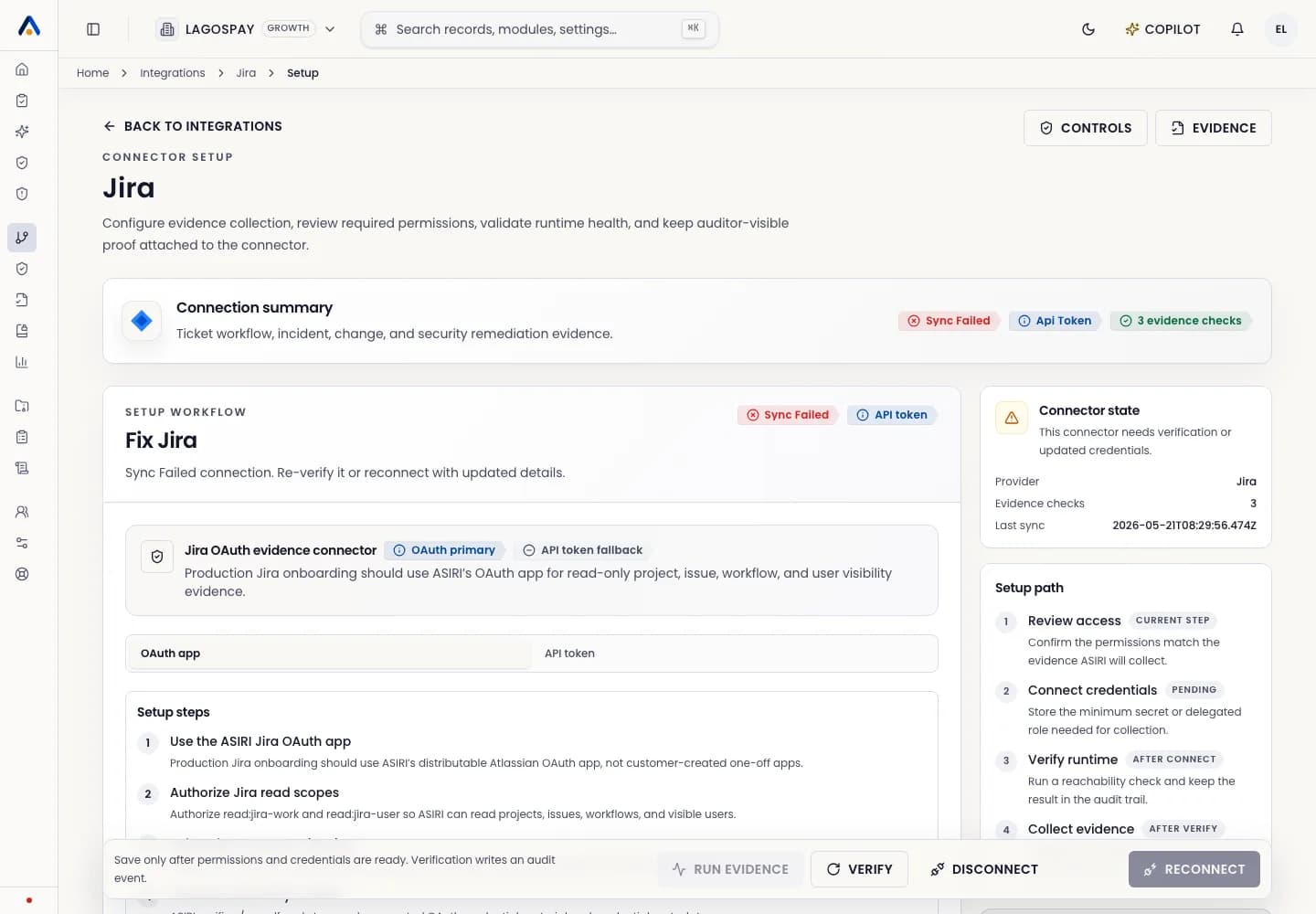
Task: Toggle the sidebar panel collapse icon
Action: [x=93, y=29]
